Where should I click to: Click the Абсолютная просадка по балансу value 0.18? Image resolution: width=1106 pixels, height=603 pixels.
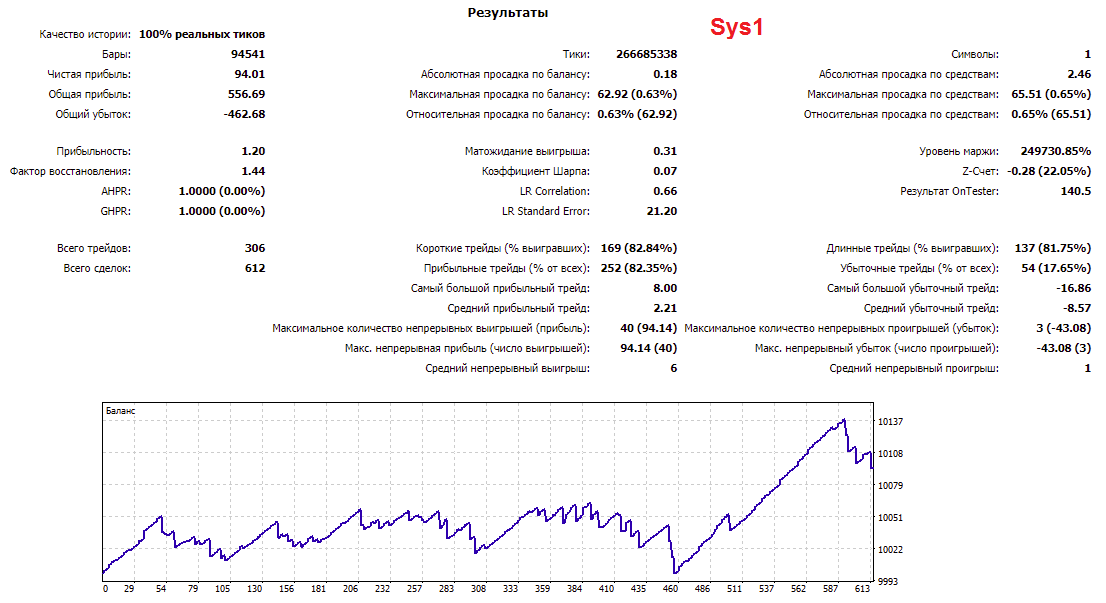tap(665, 74)
